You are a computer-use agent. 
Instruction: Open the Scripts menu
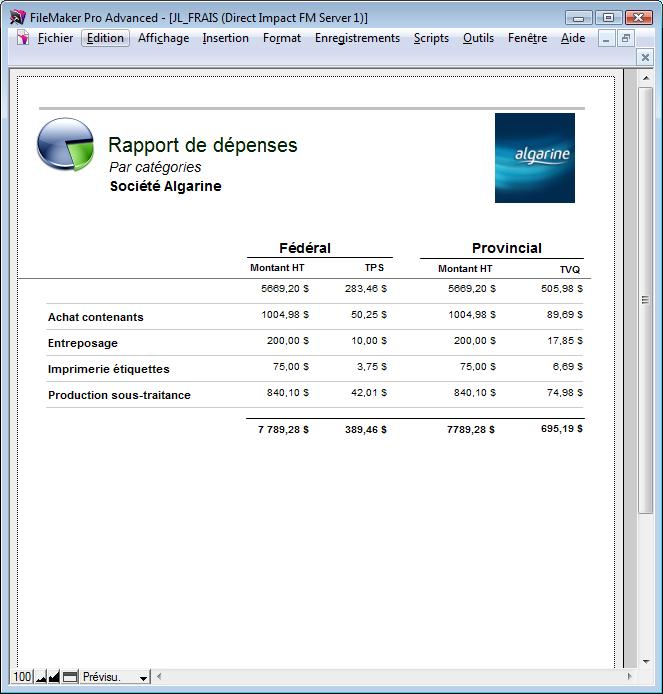coord(431,38)
